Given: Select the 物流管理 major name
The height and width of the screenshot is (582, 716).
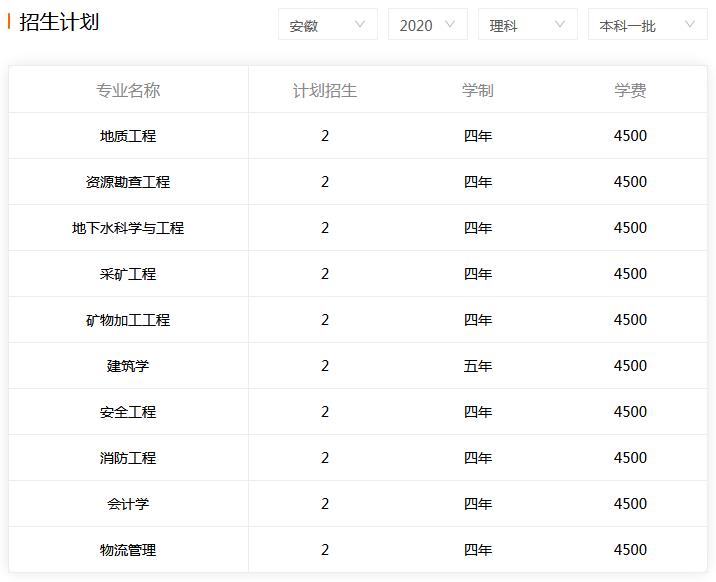Looking at the screenshot, I should [128, 550].
